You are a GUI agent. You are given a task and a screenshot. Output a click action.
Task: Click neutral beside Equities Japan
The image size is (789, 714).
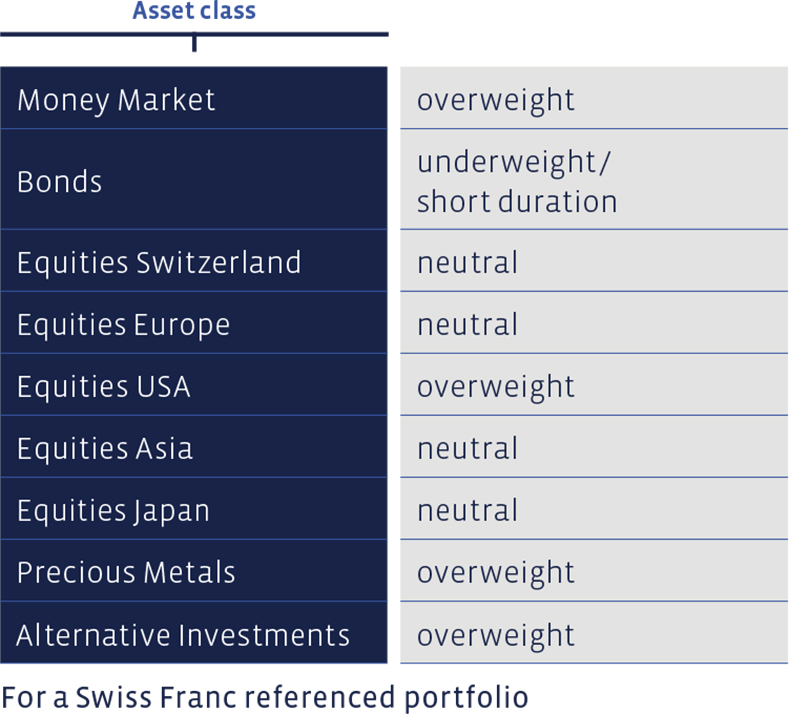tap(467, 510)
